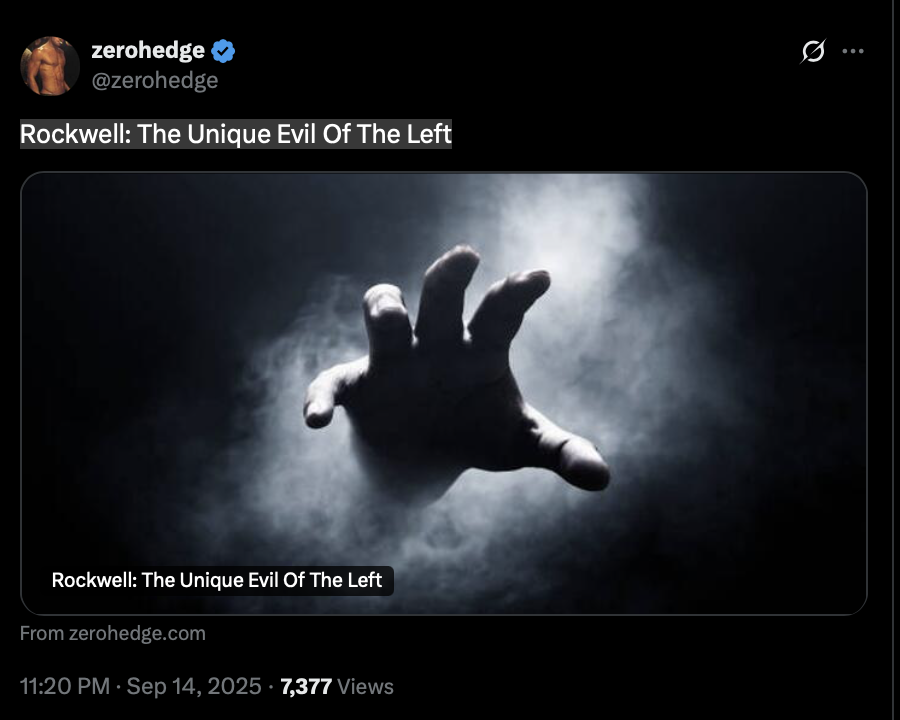Open the "From zerohedge.com" source link
The image size is (900, 720).
point(112,633)
